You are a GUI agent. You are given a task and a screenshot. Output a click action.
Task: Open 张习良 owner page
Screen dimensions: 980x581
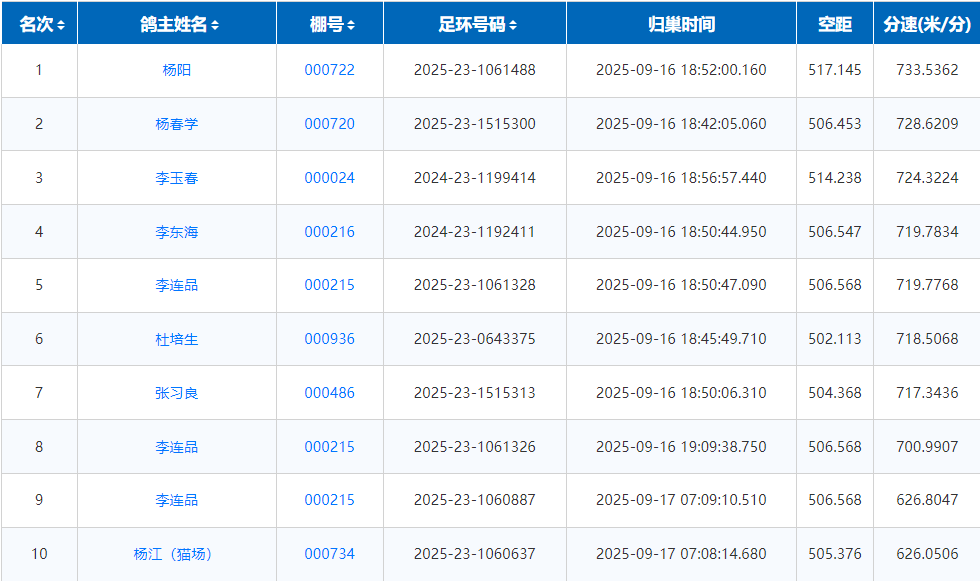(x=177, y=393)
